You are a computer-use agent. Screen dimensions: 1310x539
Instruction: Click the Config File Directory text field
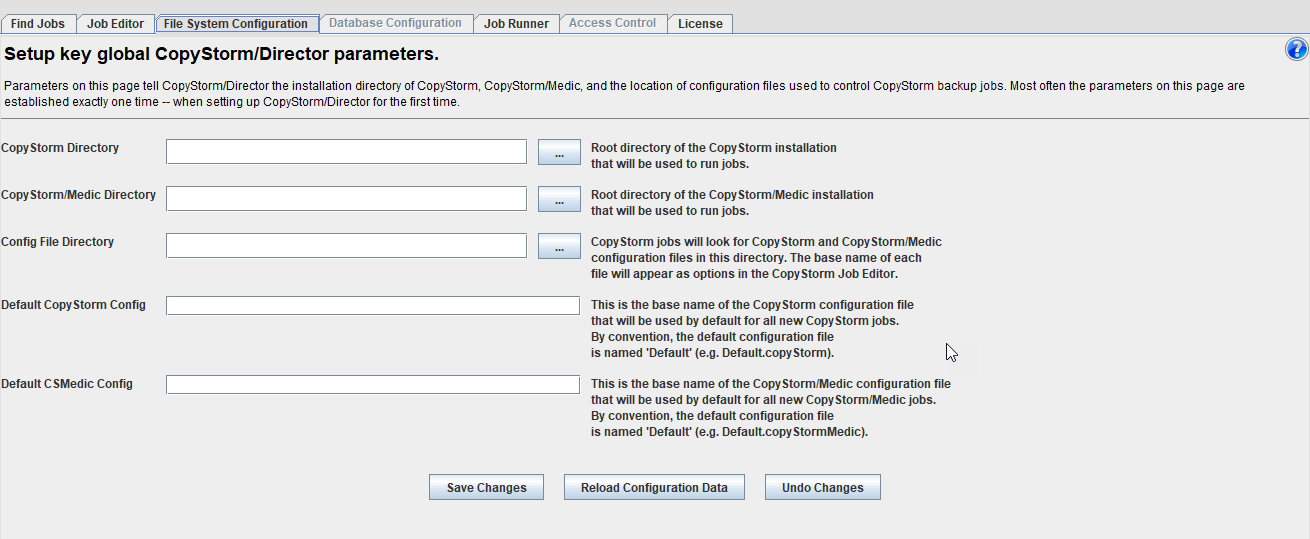pyautogui.click(x=346, y=245)
